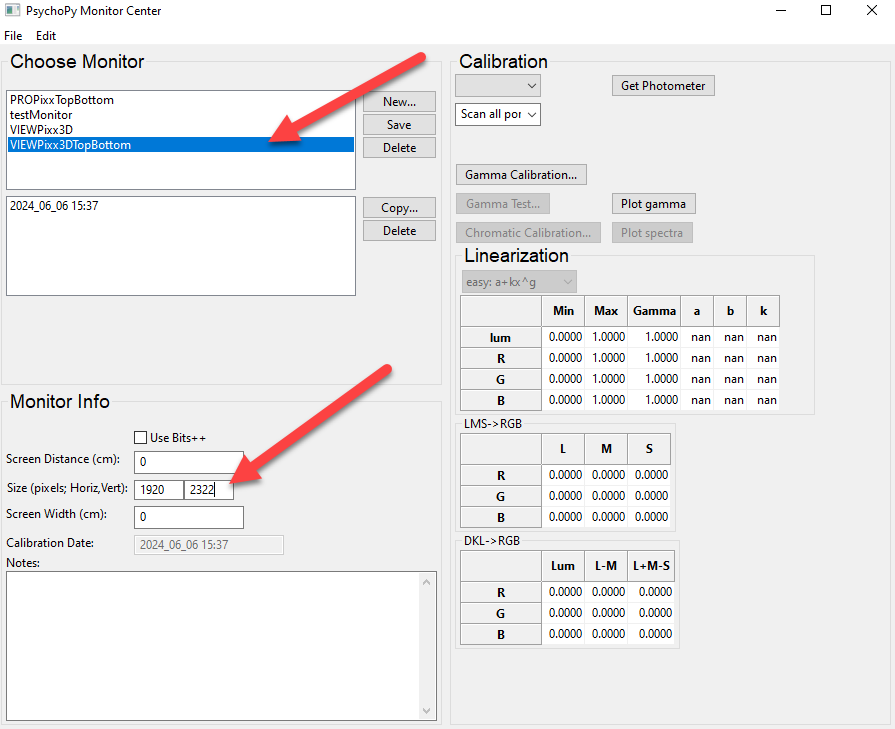The height and width of the screenshot is (729, 895).
Task: Select the 2024_06_06 15:37 calibration entry
Action: click(54, 206)
